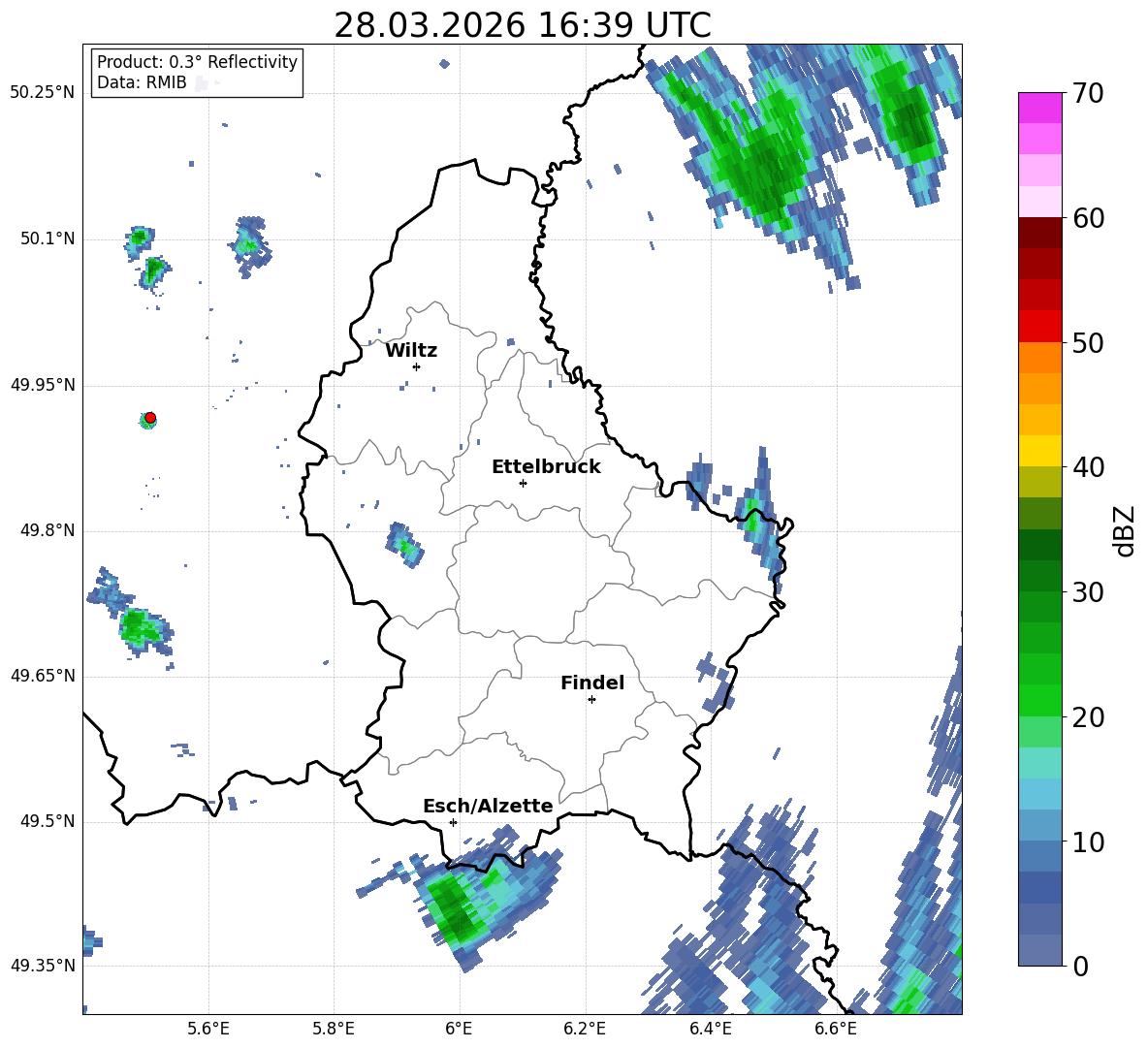Click the 49.65°N latitude label
1148x1048 pixels.
[43, 675]
